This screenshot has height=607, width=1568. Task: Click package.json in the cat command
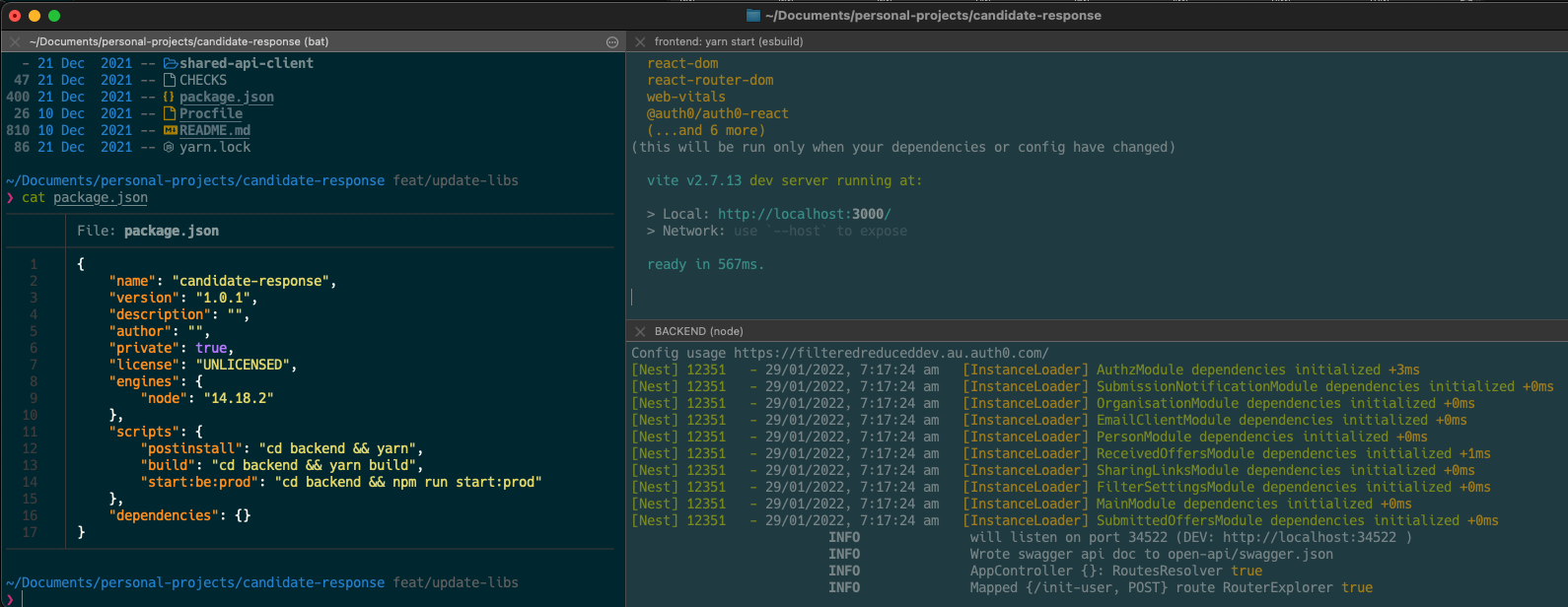pos(101,197)
